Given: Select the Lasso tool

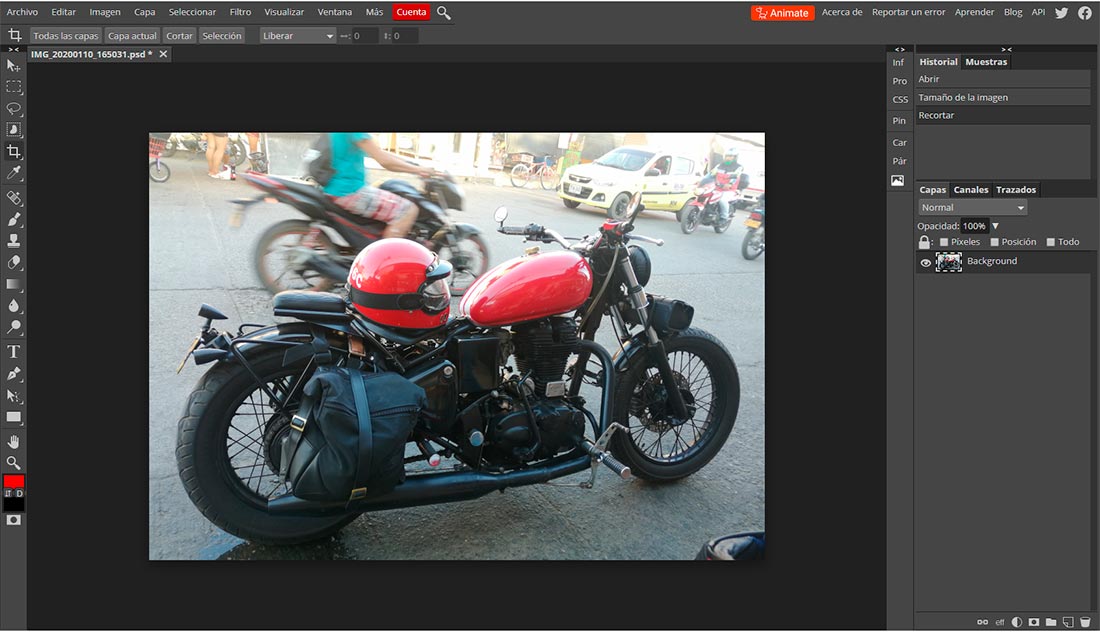Looking at the screenshot, I should pos(14,108).
